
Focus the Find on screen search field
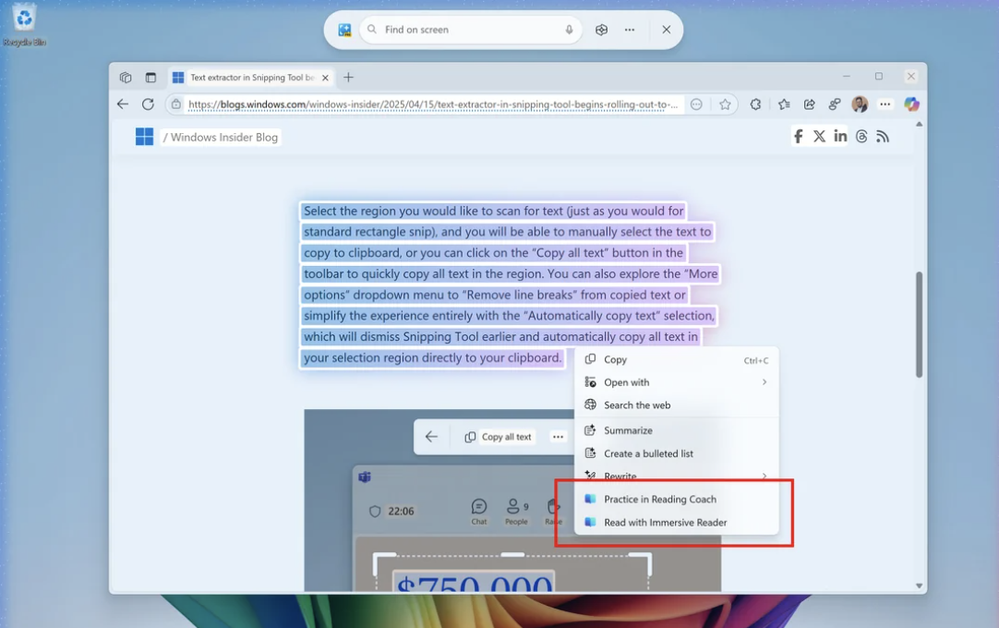click(471, 30)
